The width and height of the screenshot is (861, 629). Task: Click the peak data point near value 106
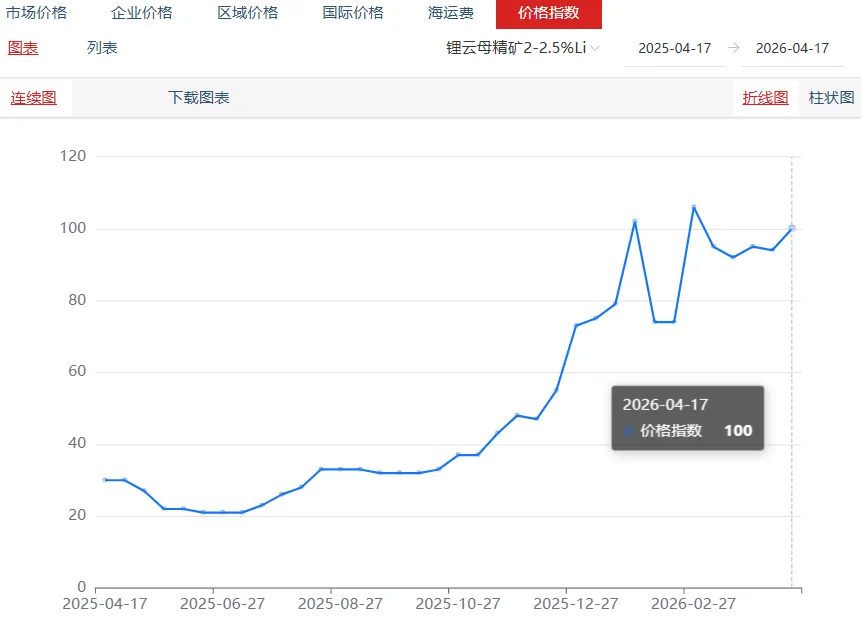coord(696,207)
